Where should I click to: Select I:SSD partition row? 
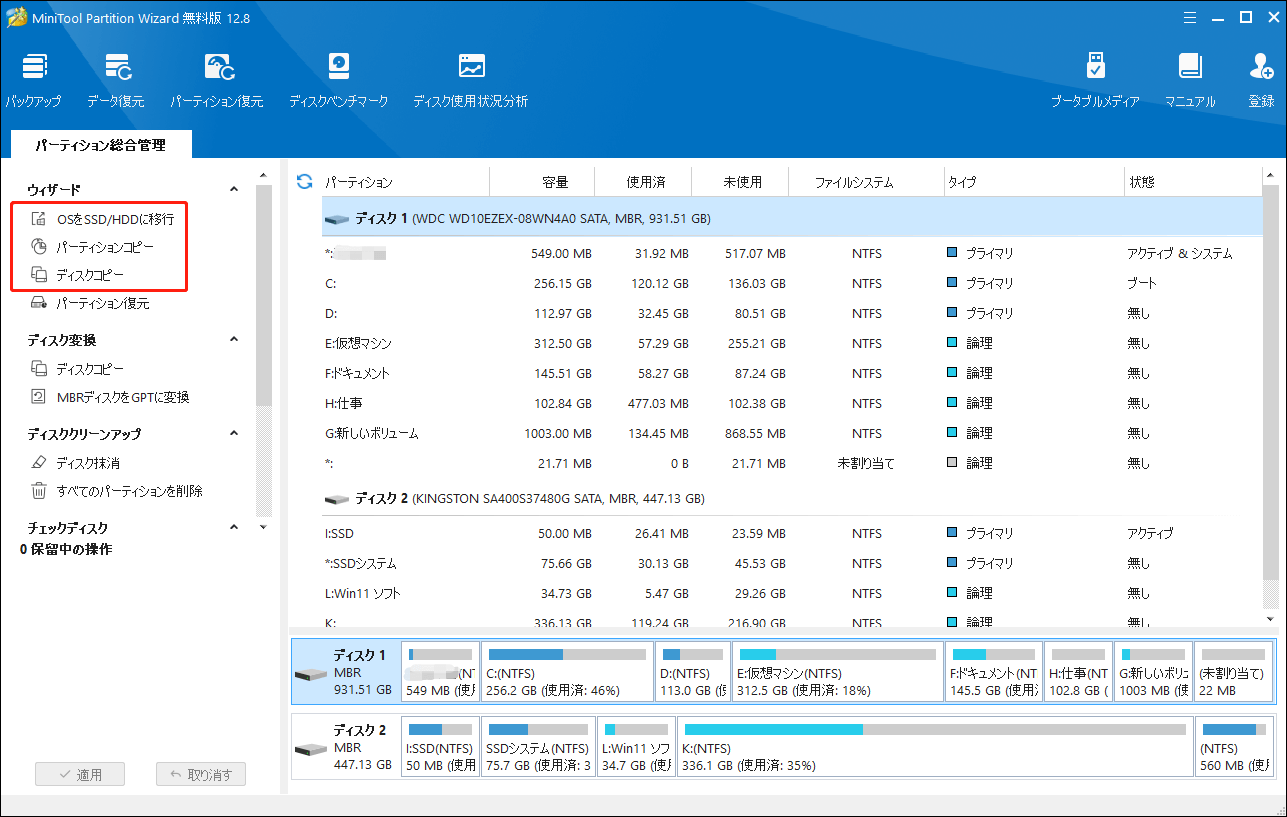(792, 533)
